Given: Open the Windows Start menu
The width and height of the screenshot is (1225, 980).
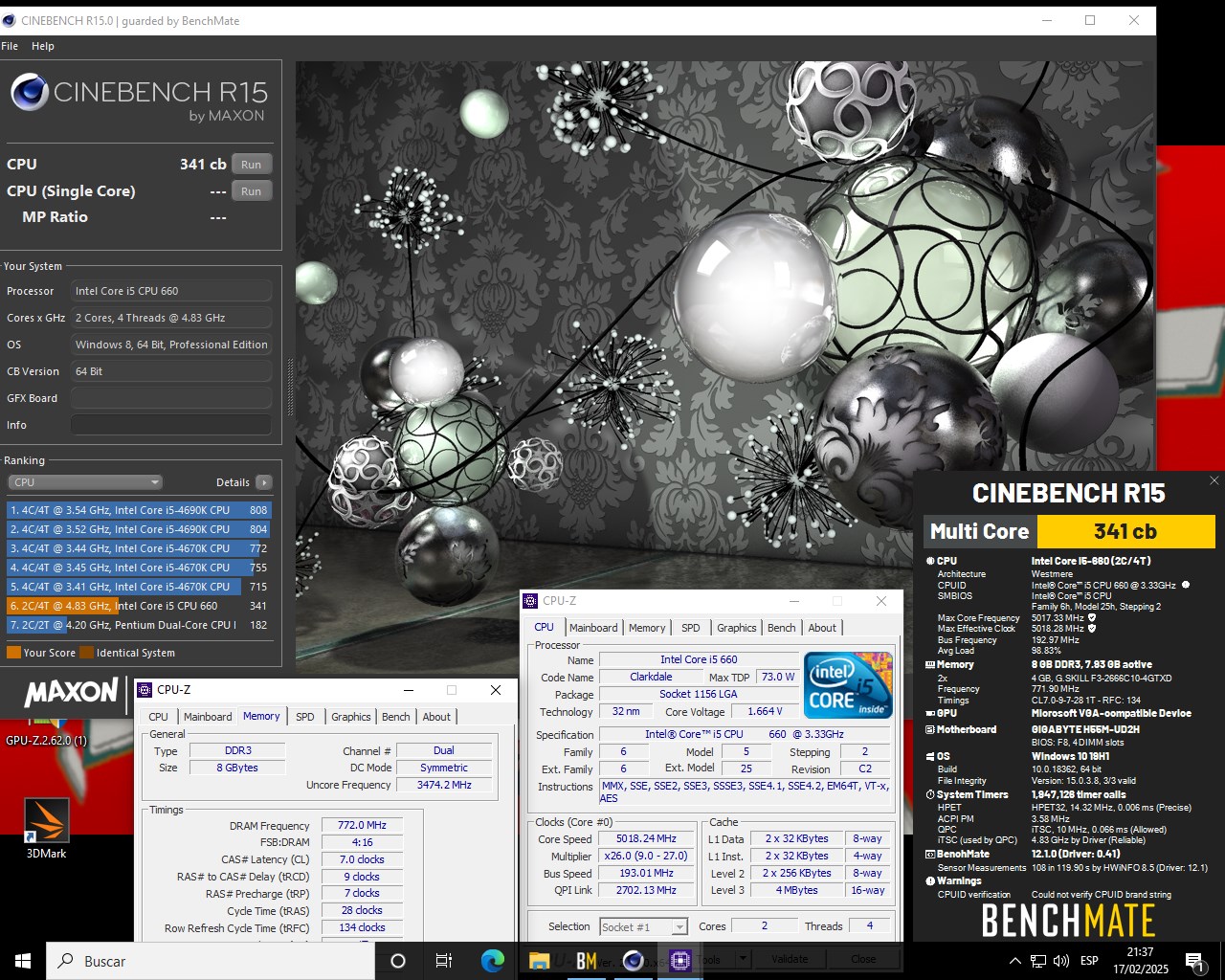Looking at the screenshot, I should point(23,961).
